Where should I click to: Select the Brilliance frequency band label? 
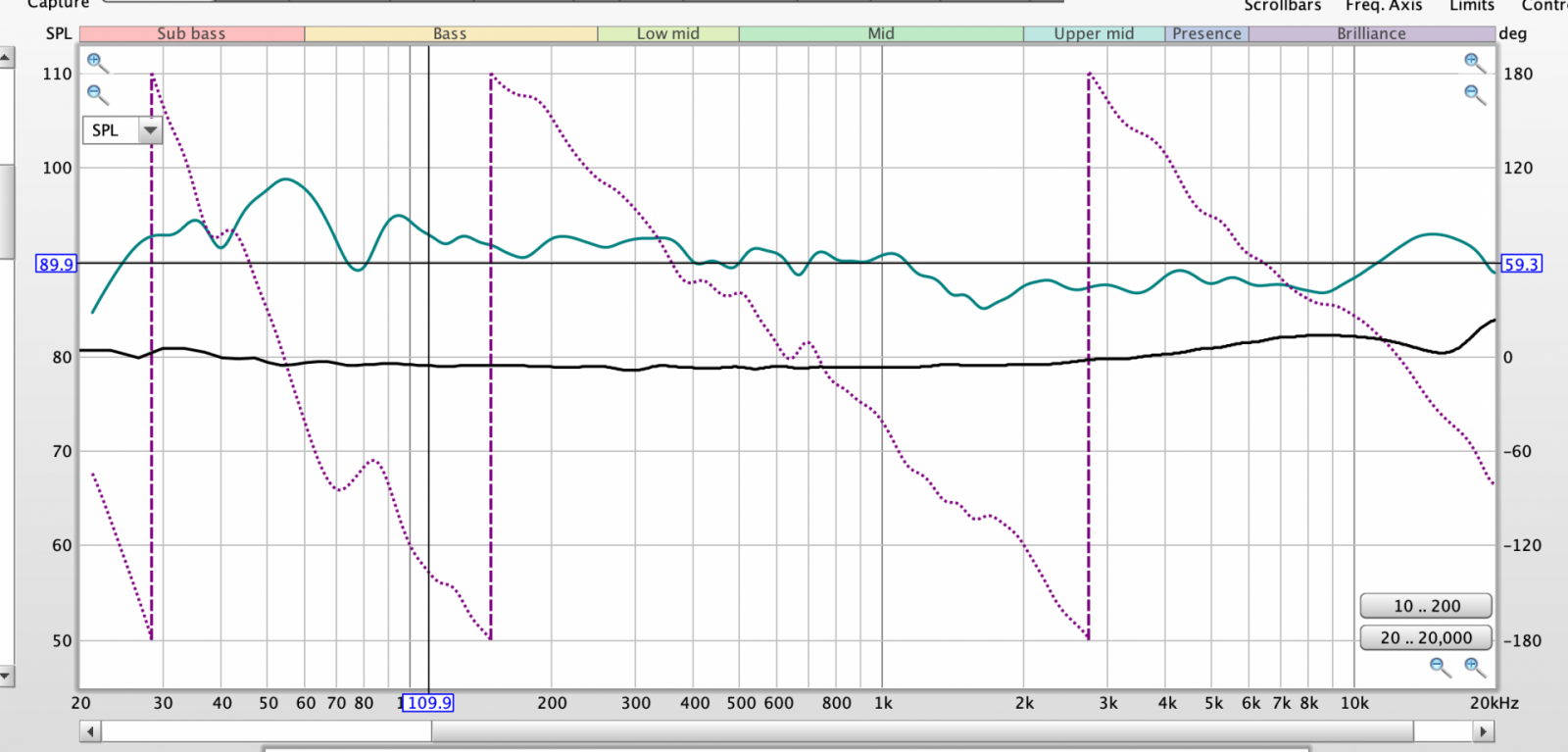(x=1371, y=33)
